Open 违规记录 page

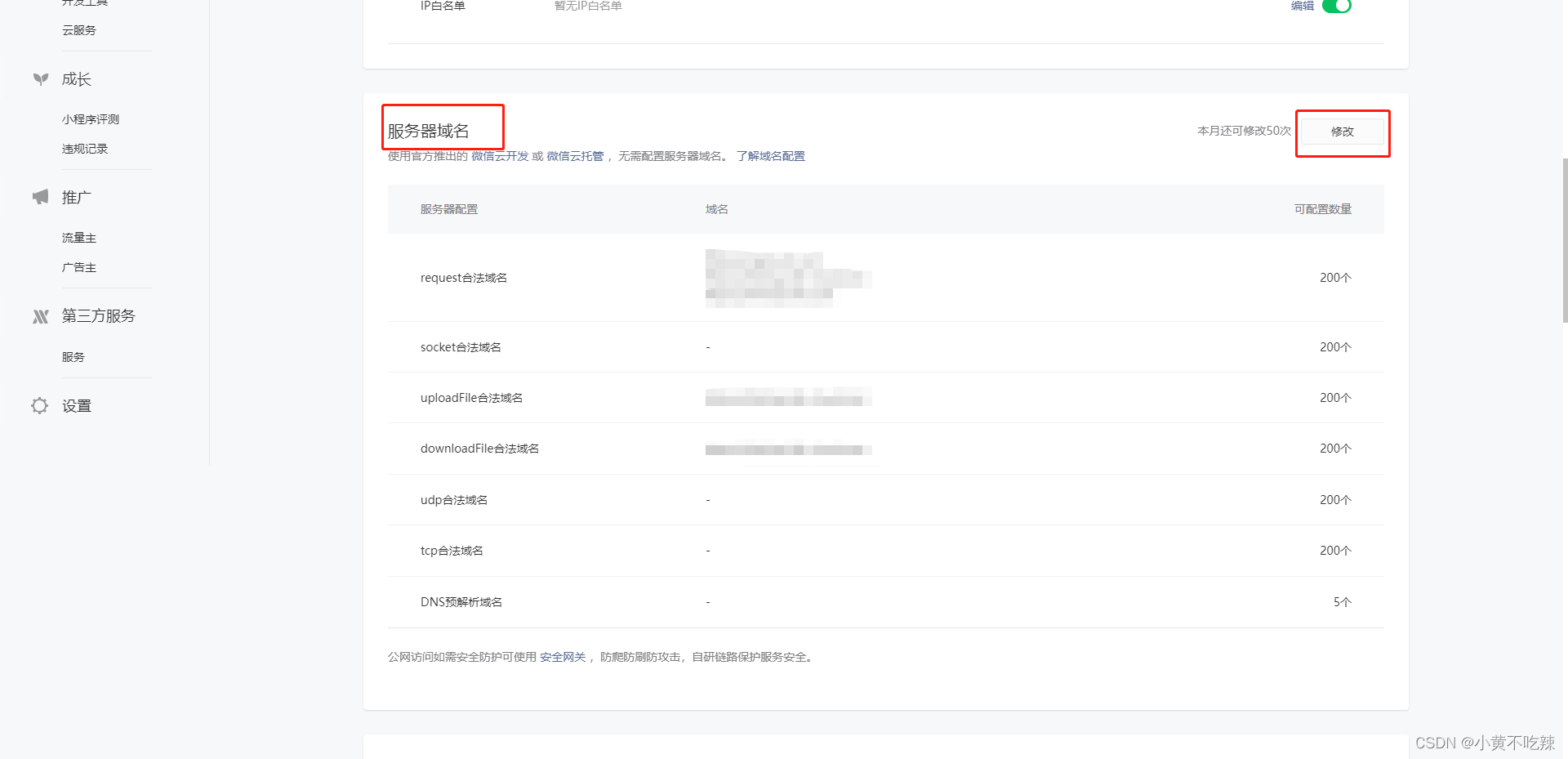point(85,149)
